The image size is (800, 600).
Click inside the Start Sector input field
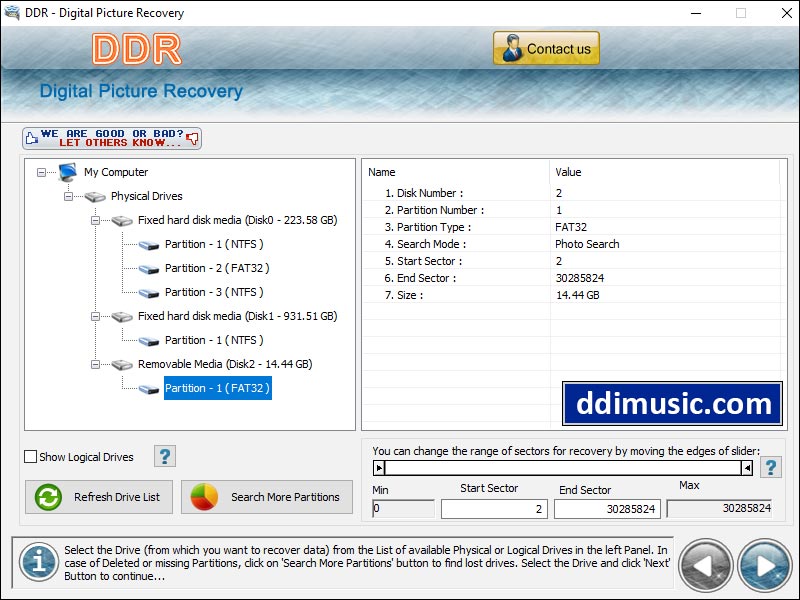click(x=495, y=508)
